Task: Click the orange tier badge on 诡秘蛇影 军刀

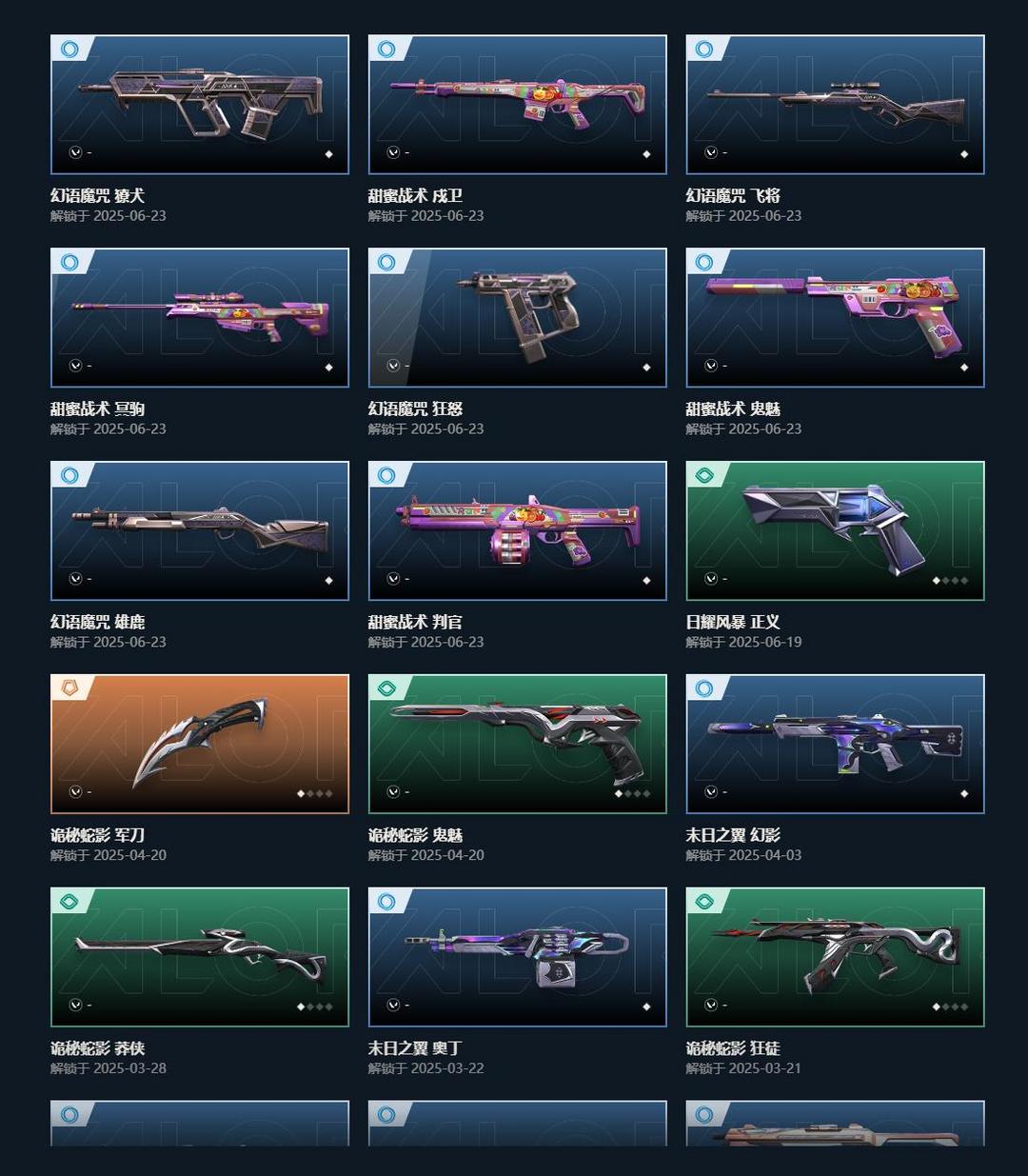Action: click(x=69, y=688)
